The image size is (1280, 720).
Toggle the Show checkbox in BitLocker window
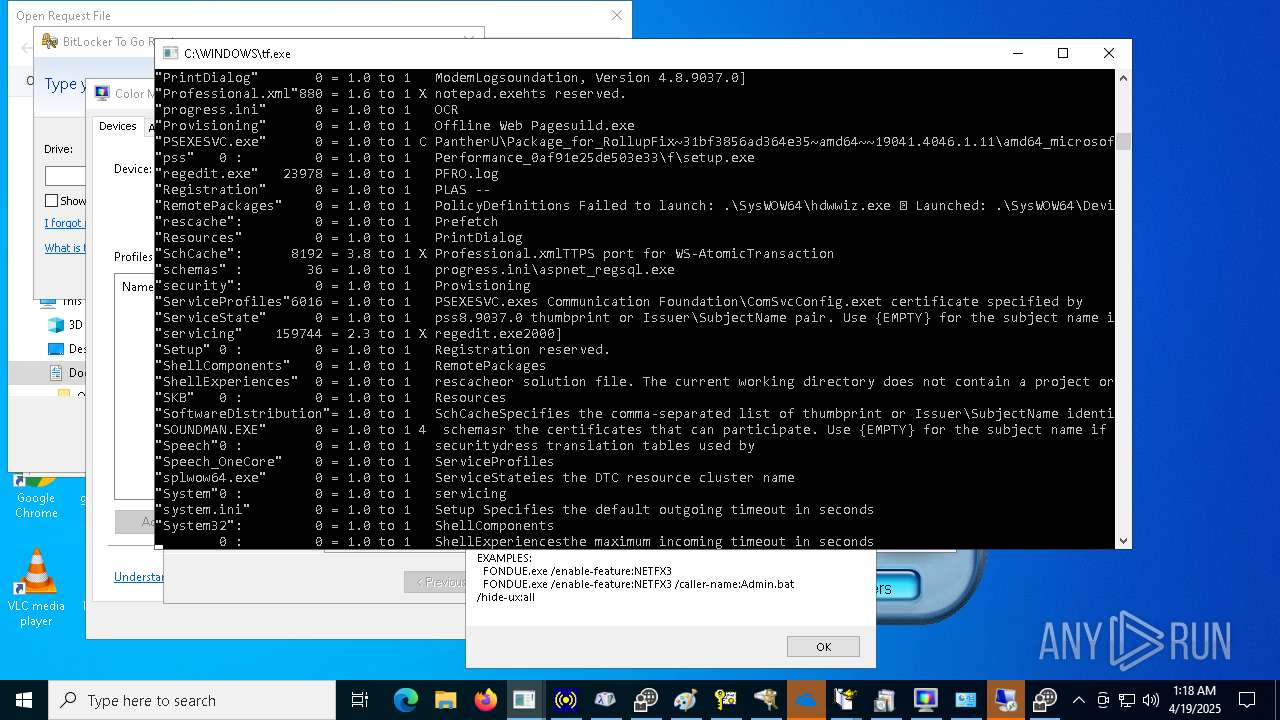pyautogui.click(x=51, y=201)
